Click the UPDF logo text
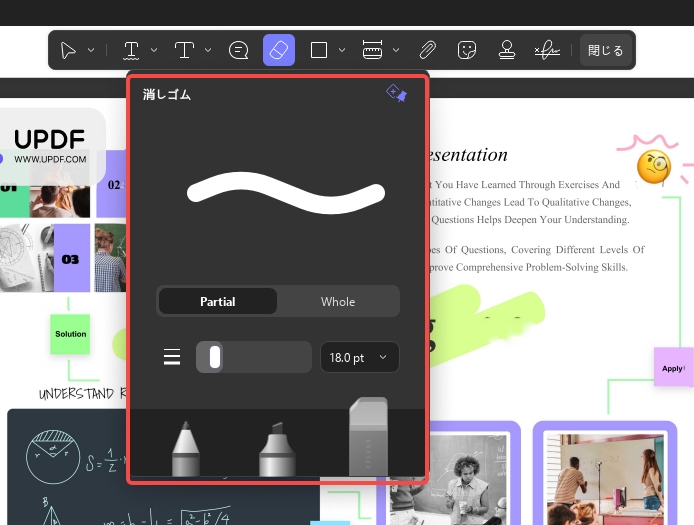694x525 pixels. 49,139
